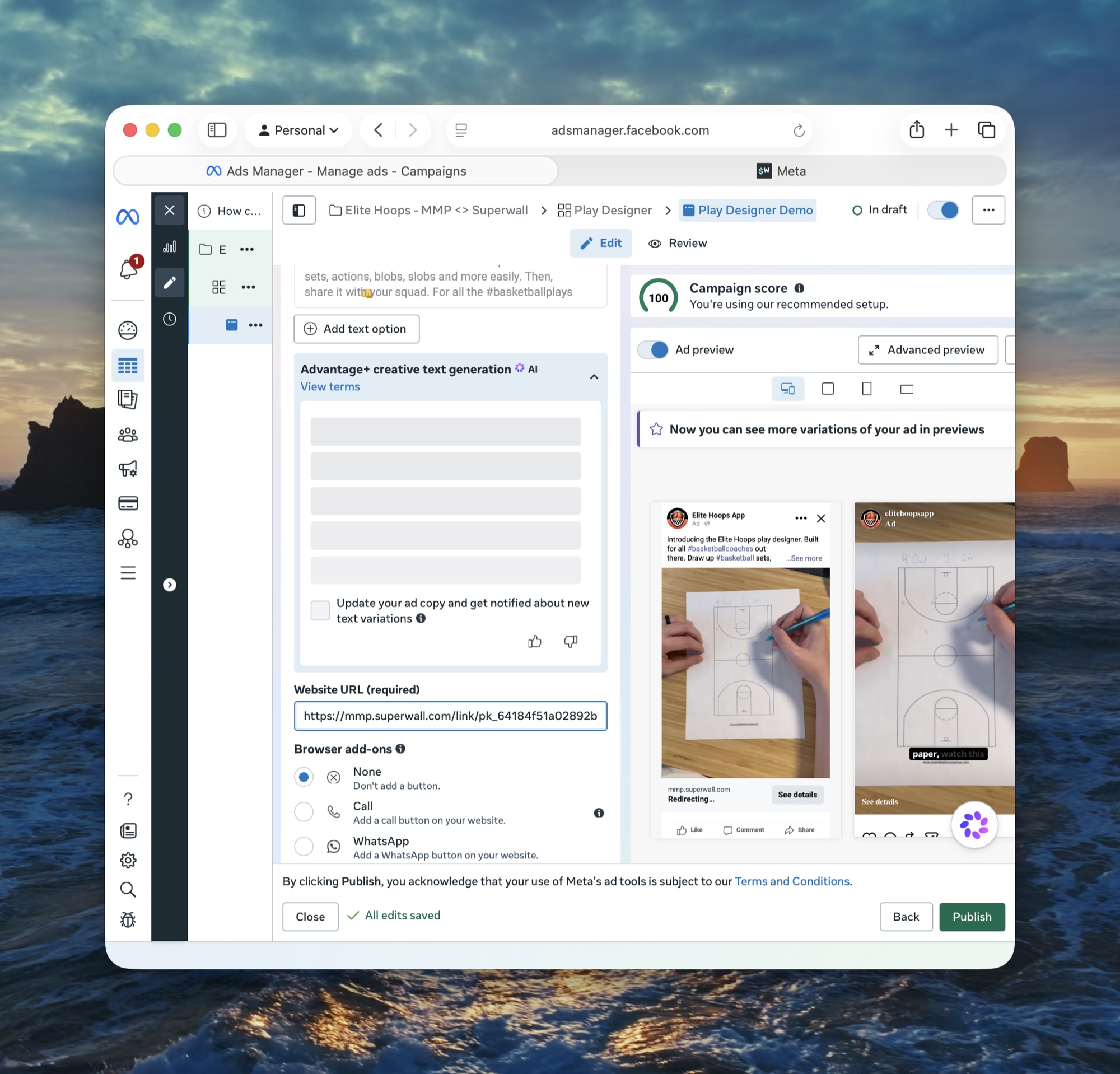Open the bar chart performance icon
This screenshot has height=1074, width=1120.
tap(170, 247)
